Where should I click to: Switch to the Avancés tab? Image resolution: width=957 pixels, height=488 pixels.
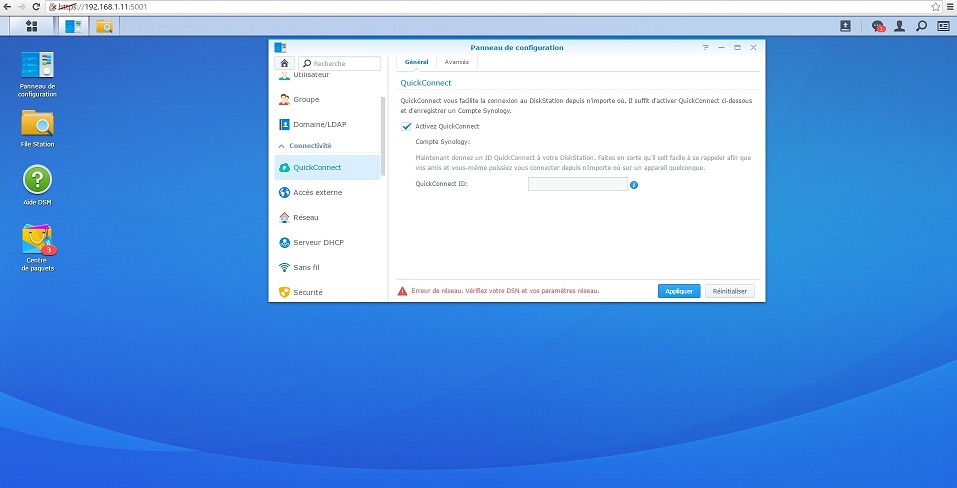(457, 62)
